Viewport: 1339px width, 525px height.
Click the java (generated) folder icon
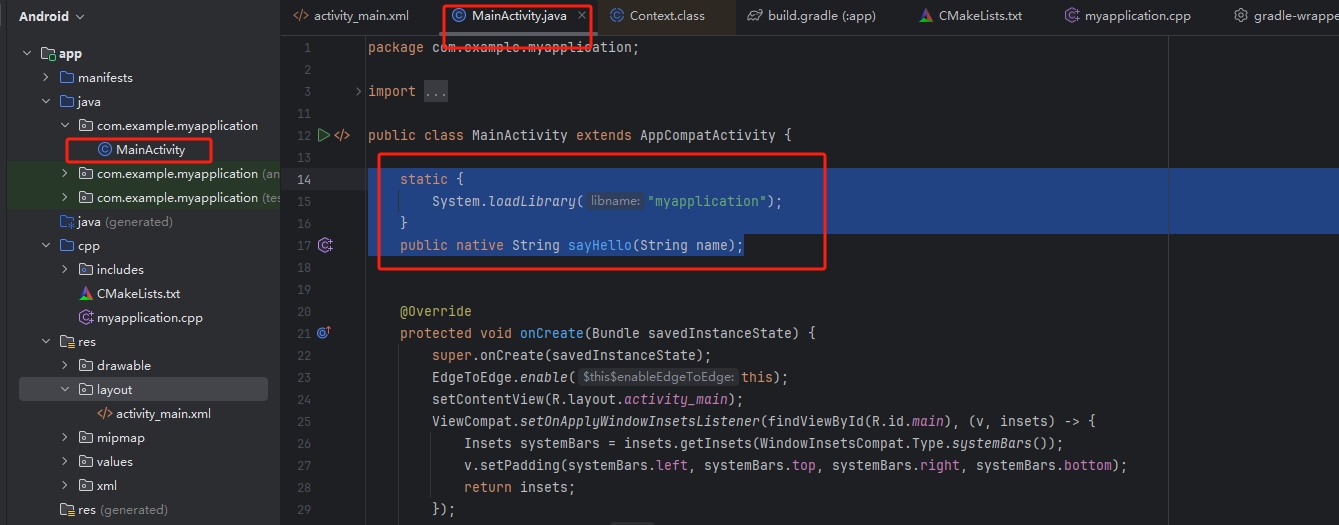67,222
